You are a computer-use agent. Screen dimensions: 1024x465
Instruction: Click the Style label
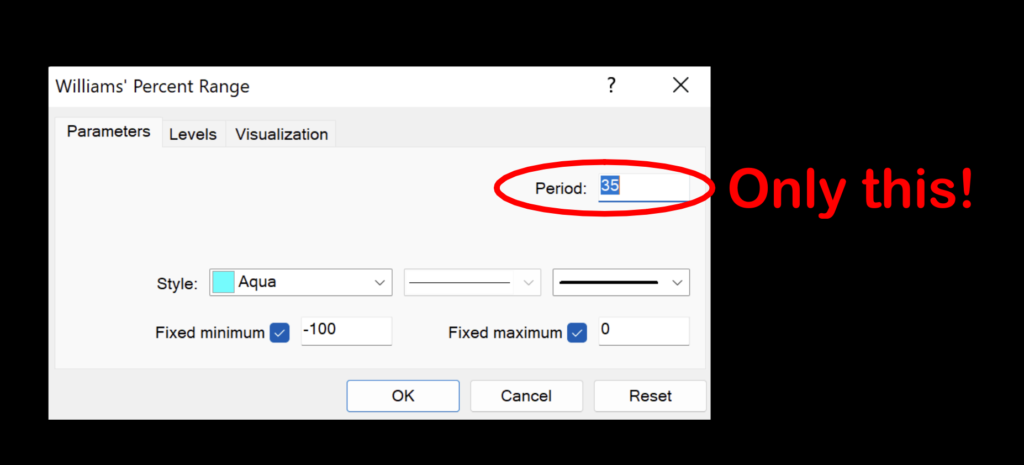click(x=177, y=283)
